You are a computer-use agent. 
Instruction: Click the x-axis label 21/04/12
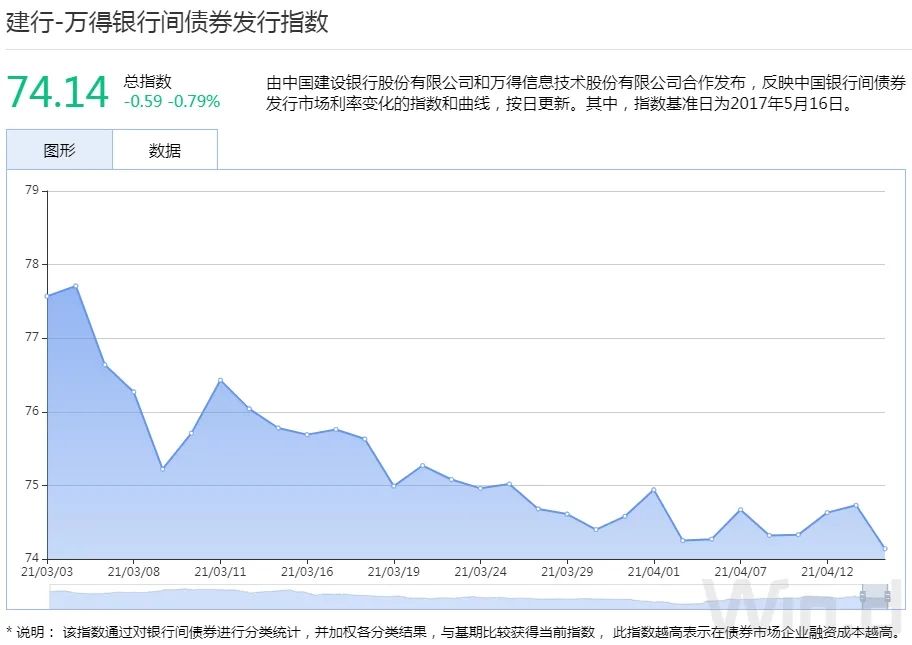click(827, 572)
